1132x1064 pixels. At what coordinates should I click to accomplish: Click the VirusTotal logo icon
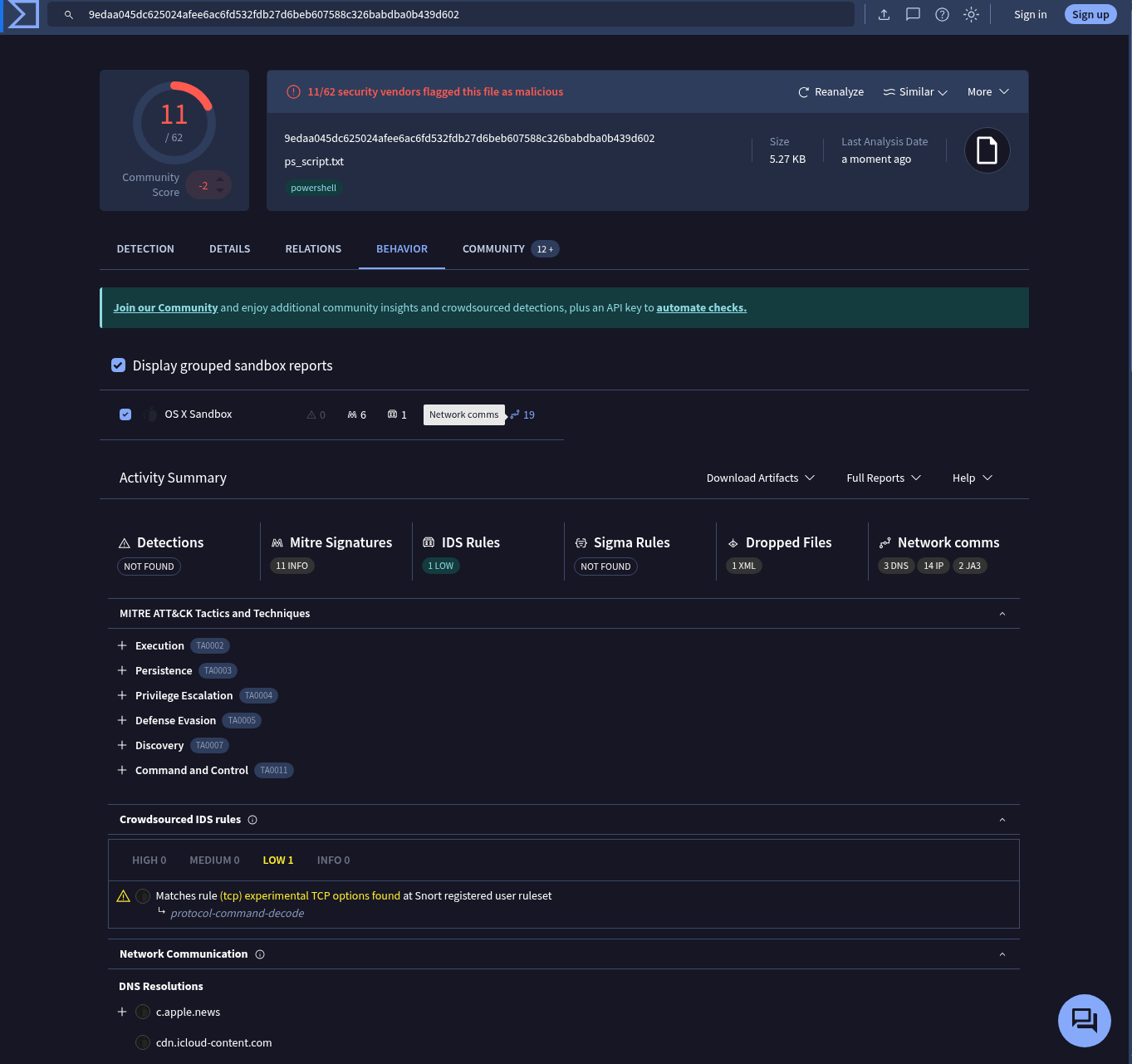(22, 14)
